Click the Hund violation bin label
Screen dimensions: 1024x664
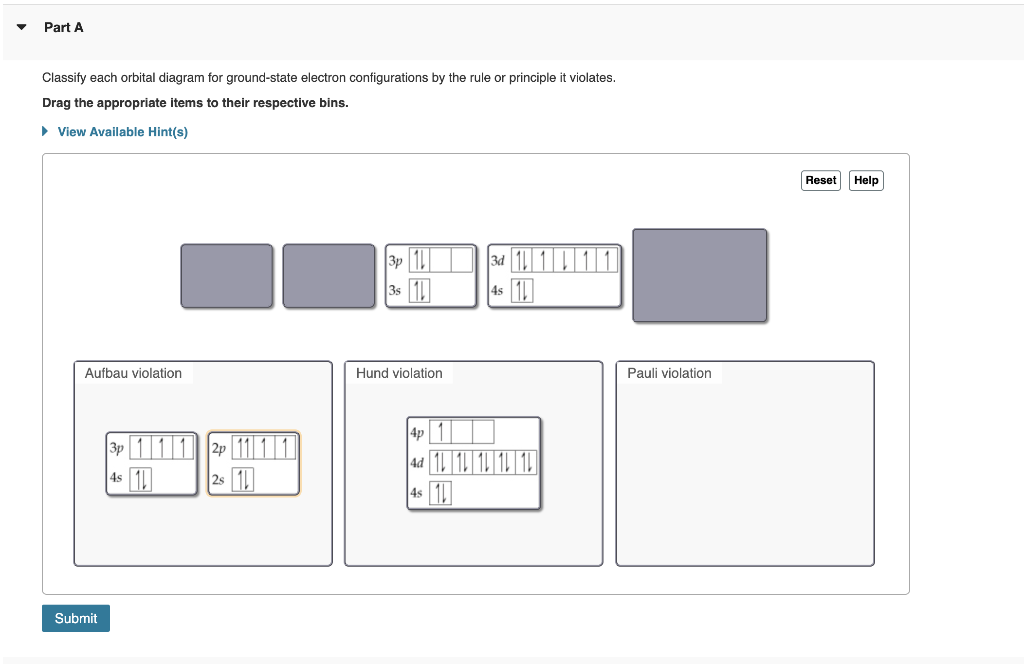tap(399, 372)
